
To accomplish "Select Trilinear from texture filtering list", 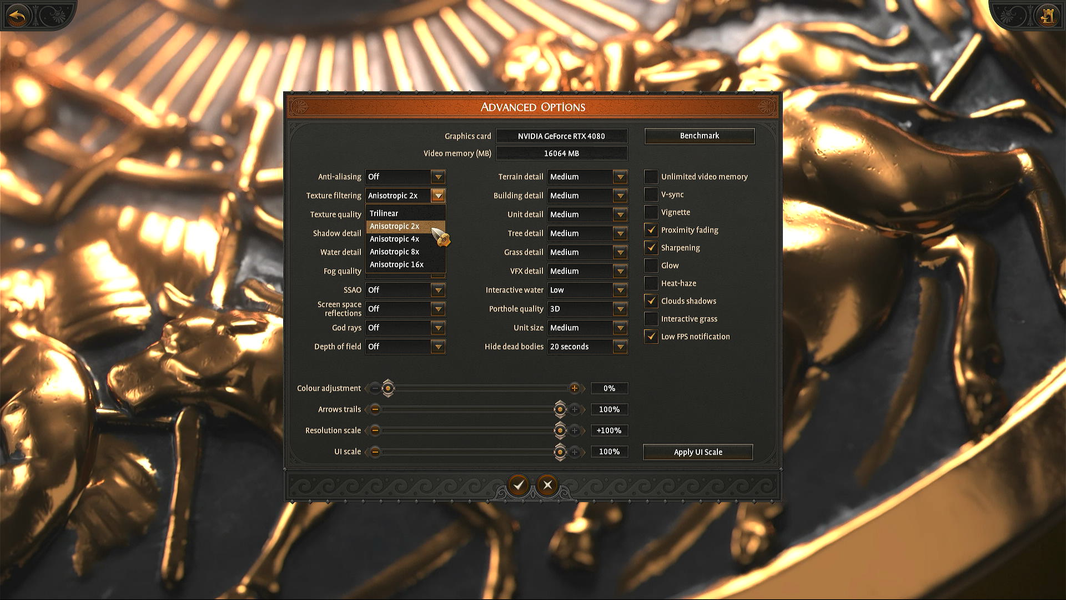I will coord(406,213).
